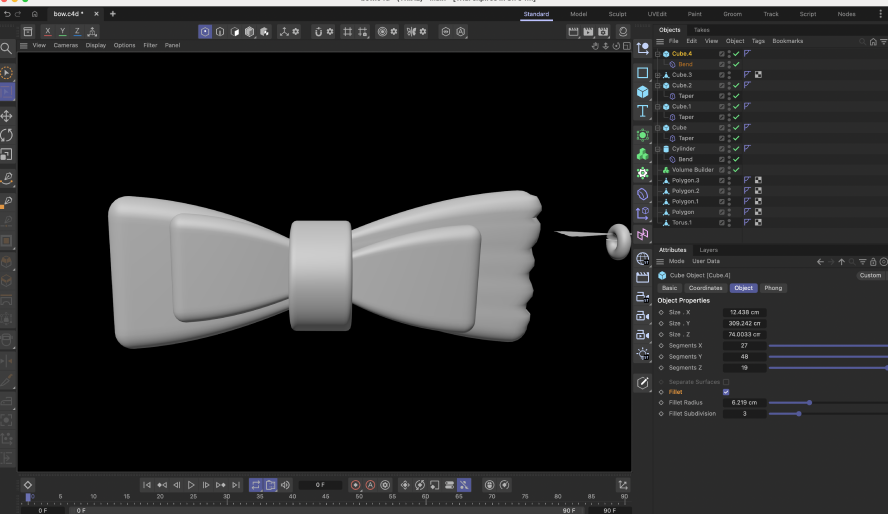
Task: Select the Move tool in left toolbar
Action: pyautogui.click(x=7, y=116)
